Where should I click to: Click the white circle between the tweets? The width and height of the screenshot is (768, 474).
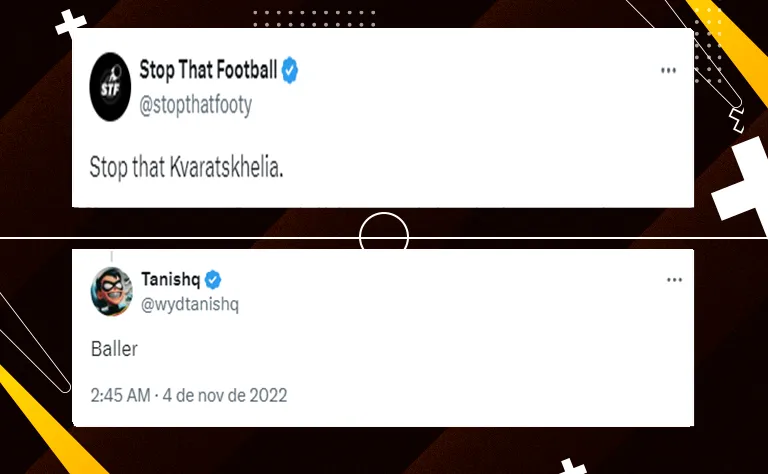point(384,237)
